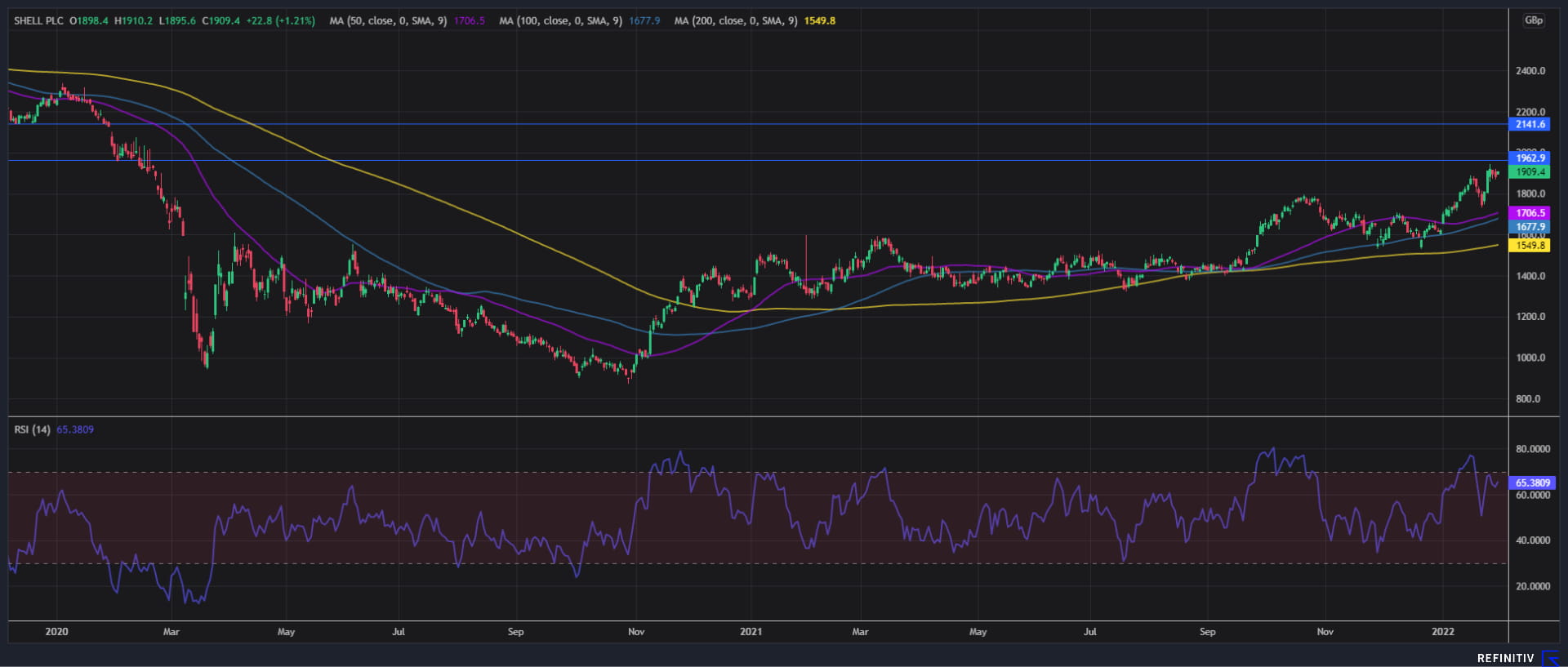The width and height of the screenshot is (1568, 667).
Task: Click the green 1909.4 last price tag
Action: [x=1529, y=172]
